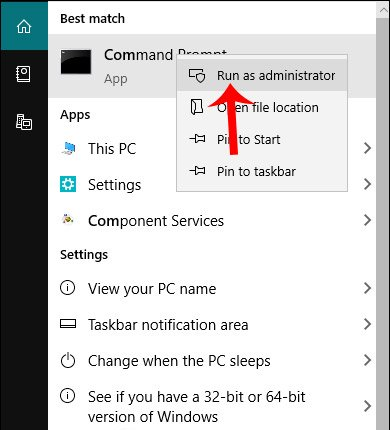Image resolution: width=390 pixels, height=430 pixels.
Task: Click the Apps section heading
Action: point(75,115)
